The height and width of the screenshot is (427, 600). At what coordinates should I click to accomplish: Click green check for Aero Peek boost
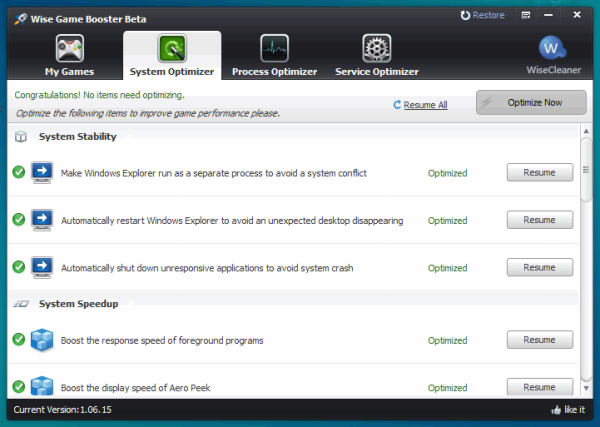coord(19,386)
